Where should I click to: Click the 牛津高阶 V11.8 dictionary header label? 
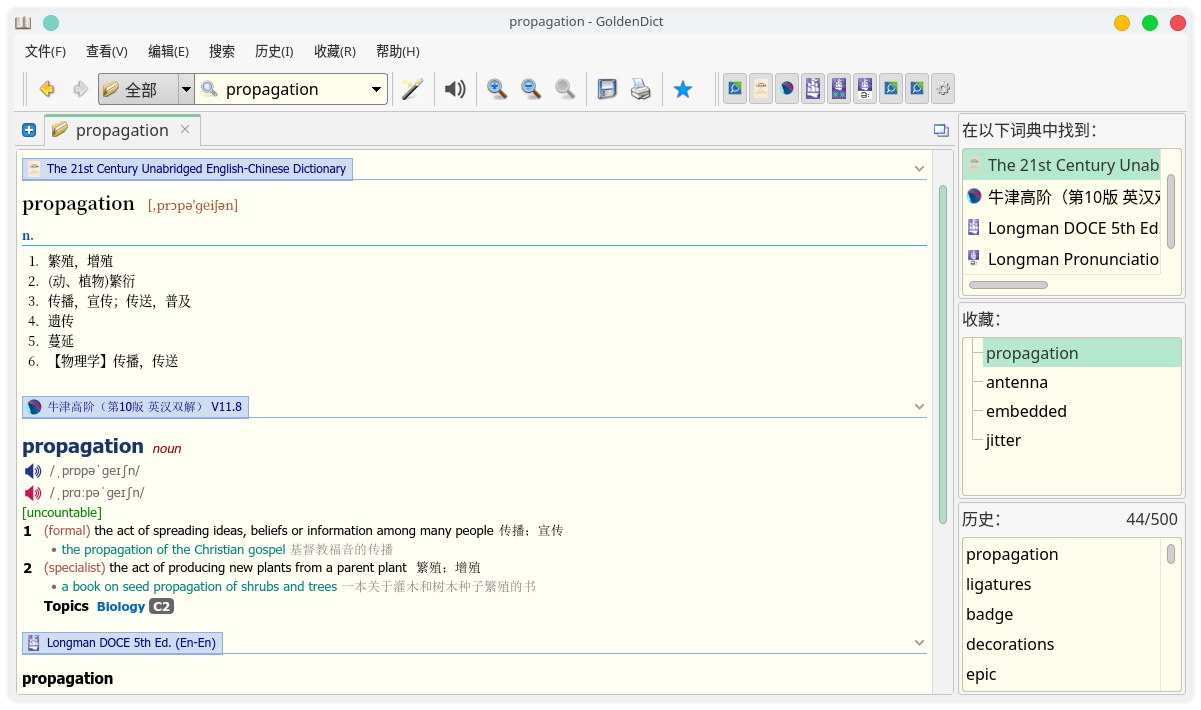[135, 407]
